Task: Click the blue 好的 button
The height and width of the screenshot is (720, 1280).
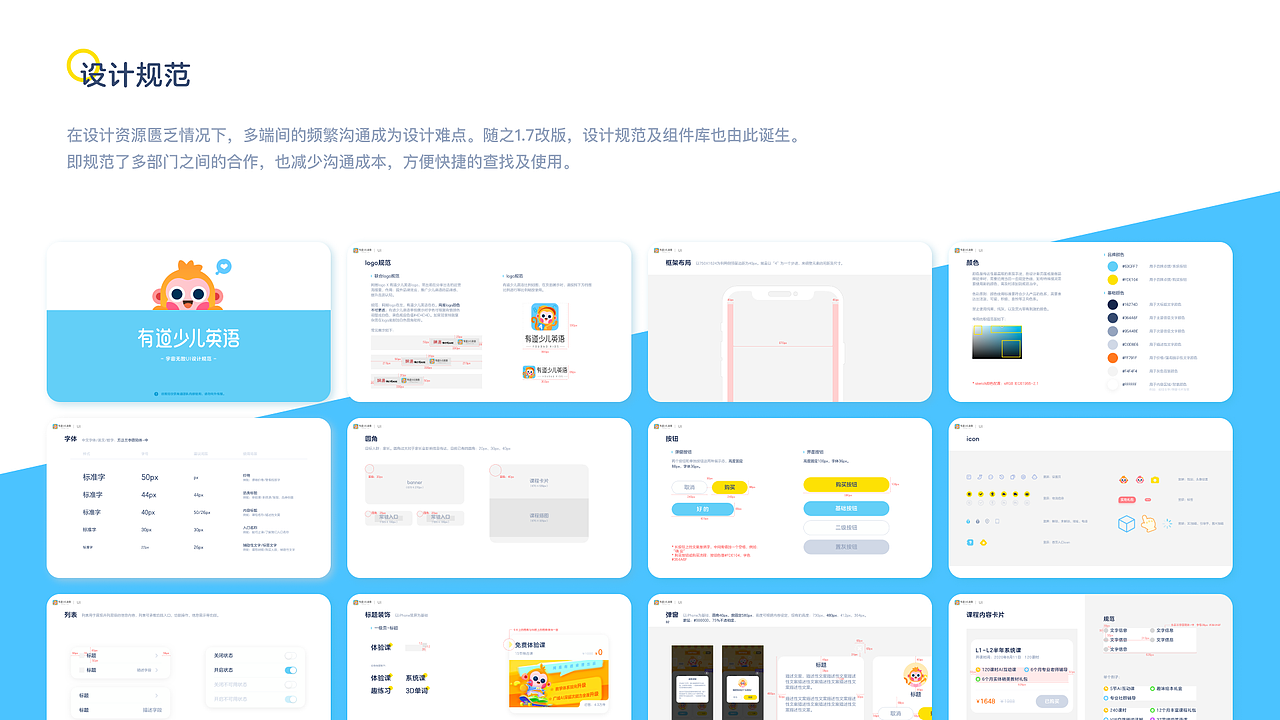Action: pos(703,509)
